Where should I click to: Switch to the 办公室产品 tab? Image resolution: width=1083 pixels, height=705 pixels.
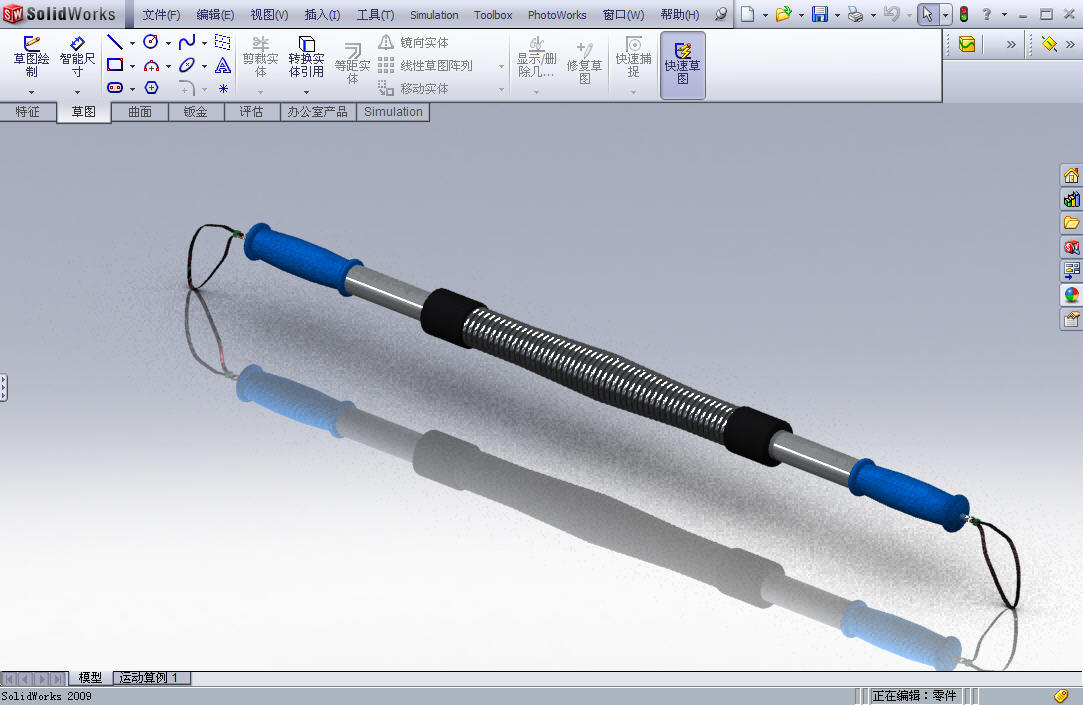click(318, 112)
